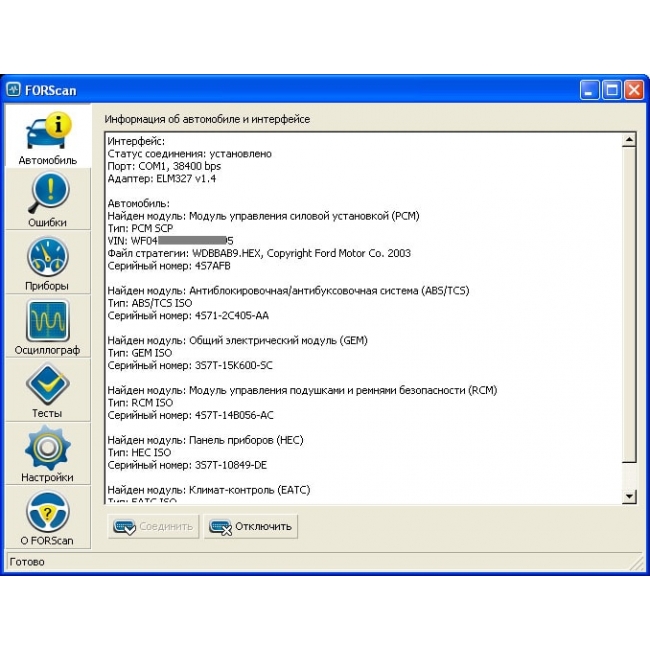Click the 'Автомобиль:' heading in the info text
Viewport: 650px width, 650px height.
pos(138,204)
